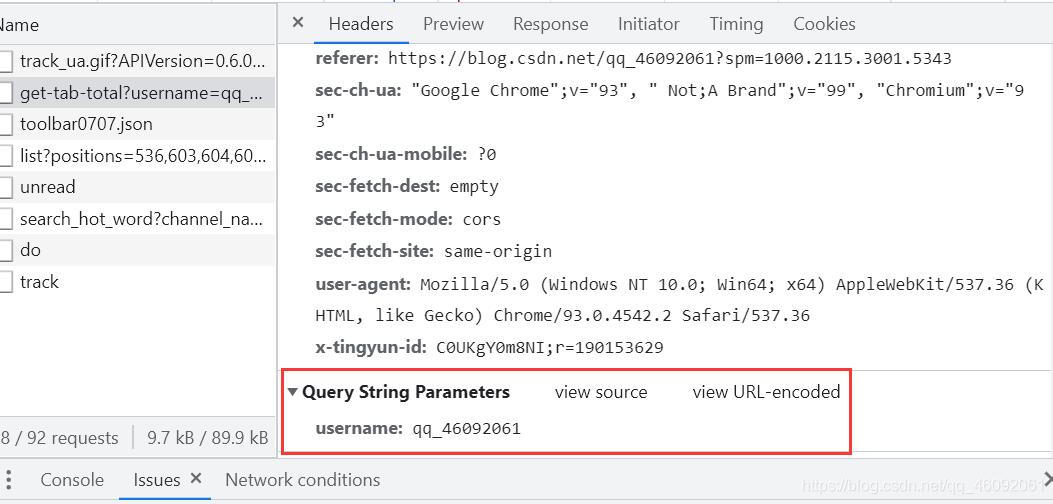
Task: Click the sec-ch-ua header name
Action: pyautogui.click(x=357, y=90)
